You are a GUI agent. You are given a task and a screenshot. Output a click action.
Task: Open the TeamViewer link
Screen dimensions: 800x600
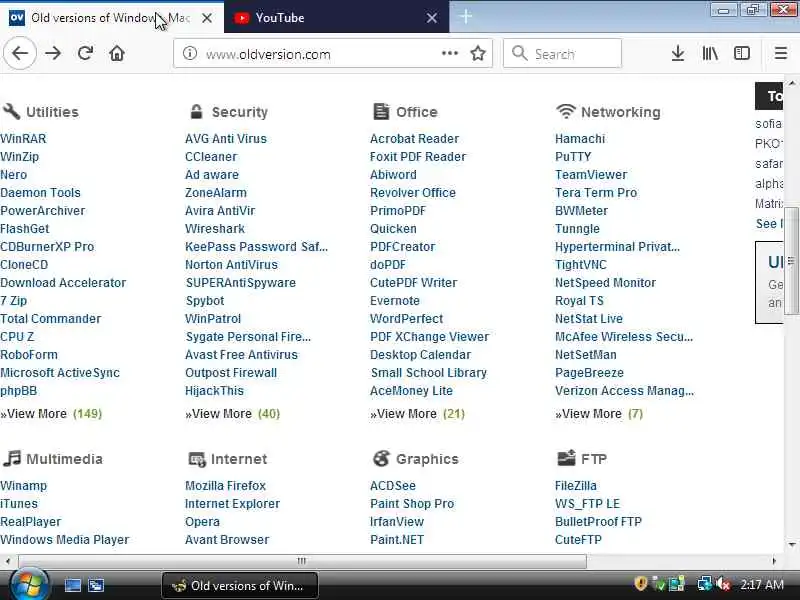[591, 174]
